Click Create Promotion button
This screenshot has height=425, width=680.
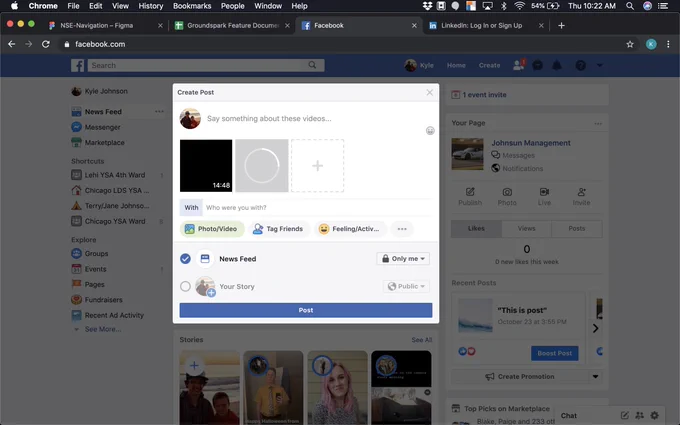[x=520, y=376]
